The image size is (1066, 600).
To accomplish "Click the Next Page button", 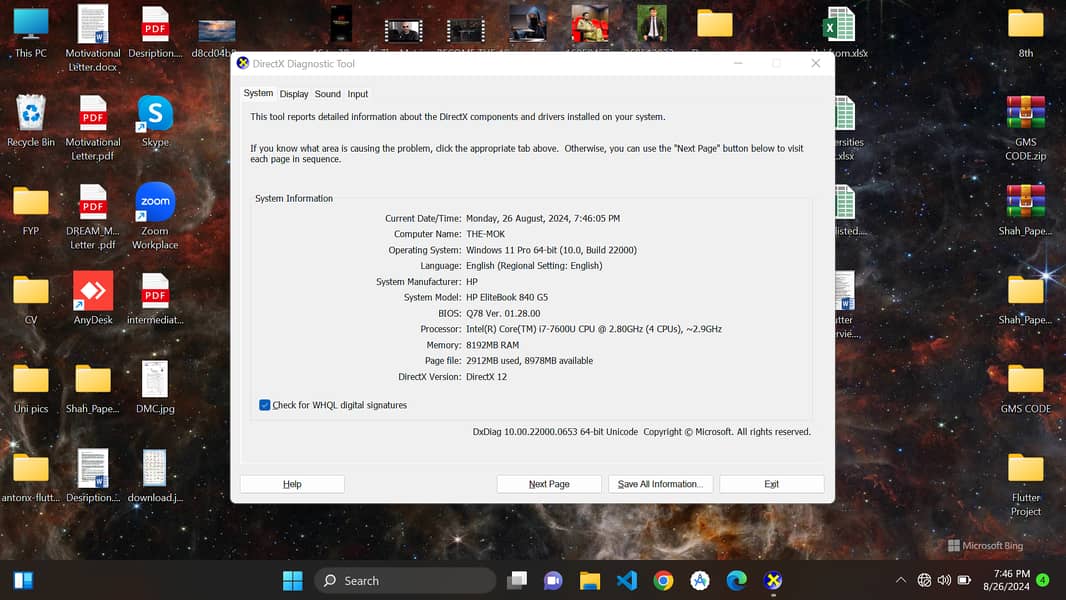I will [x=549, y=484].
